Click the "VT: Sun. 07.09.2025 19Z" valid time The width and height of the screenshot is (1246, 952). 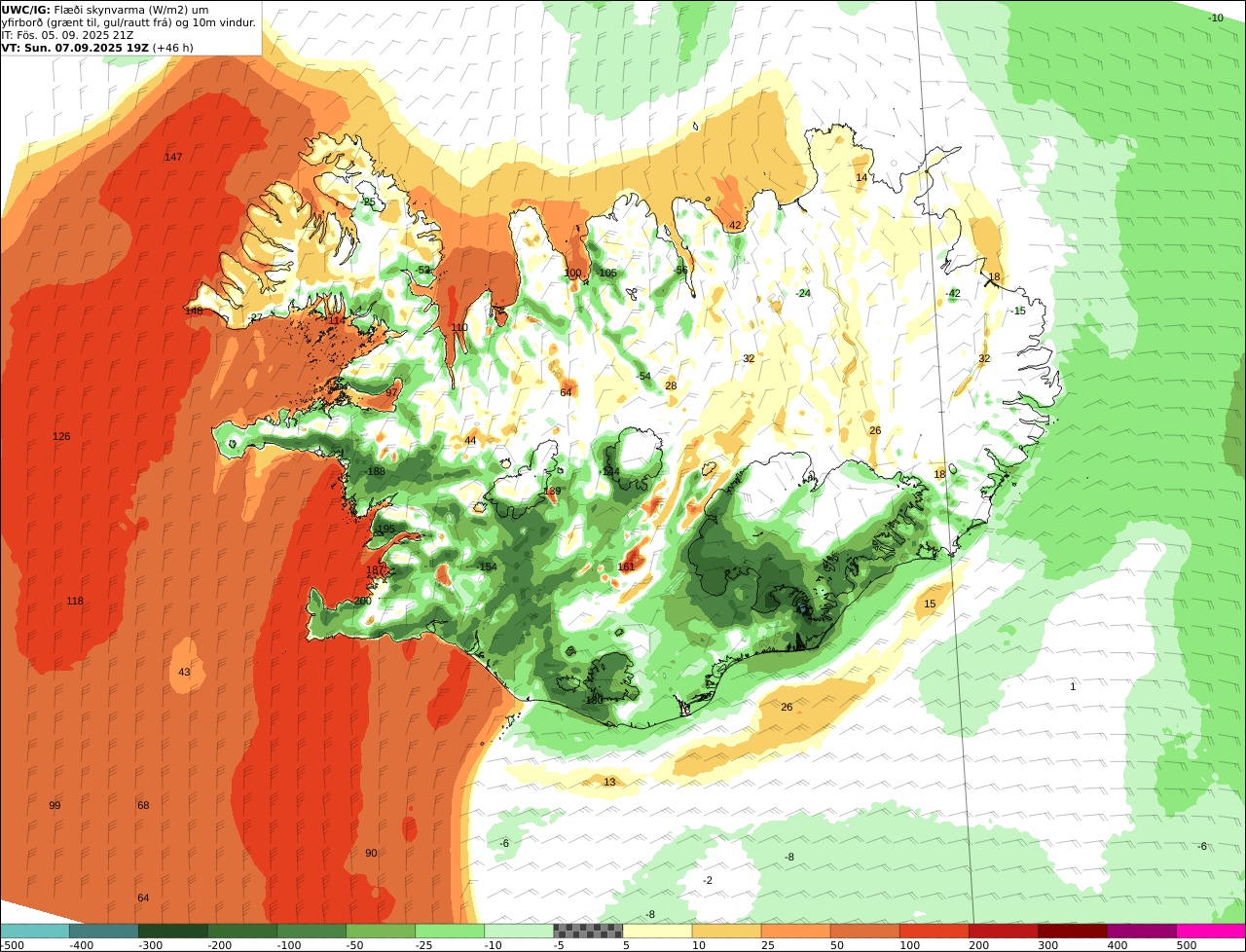pyautogui.click(x=75, y=48)
